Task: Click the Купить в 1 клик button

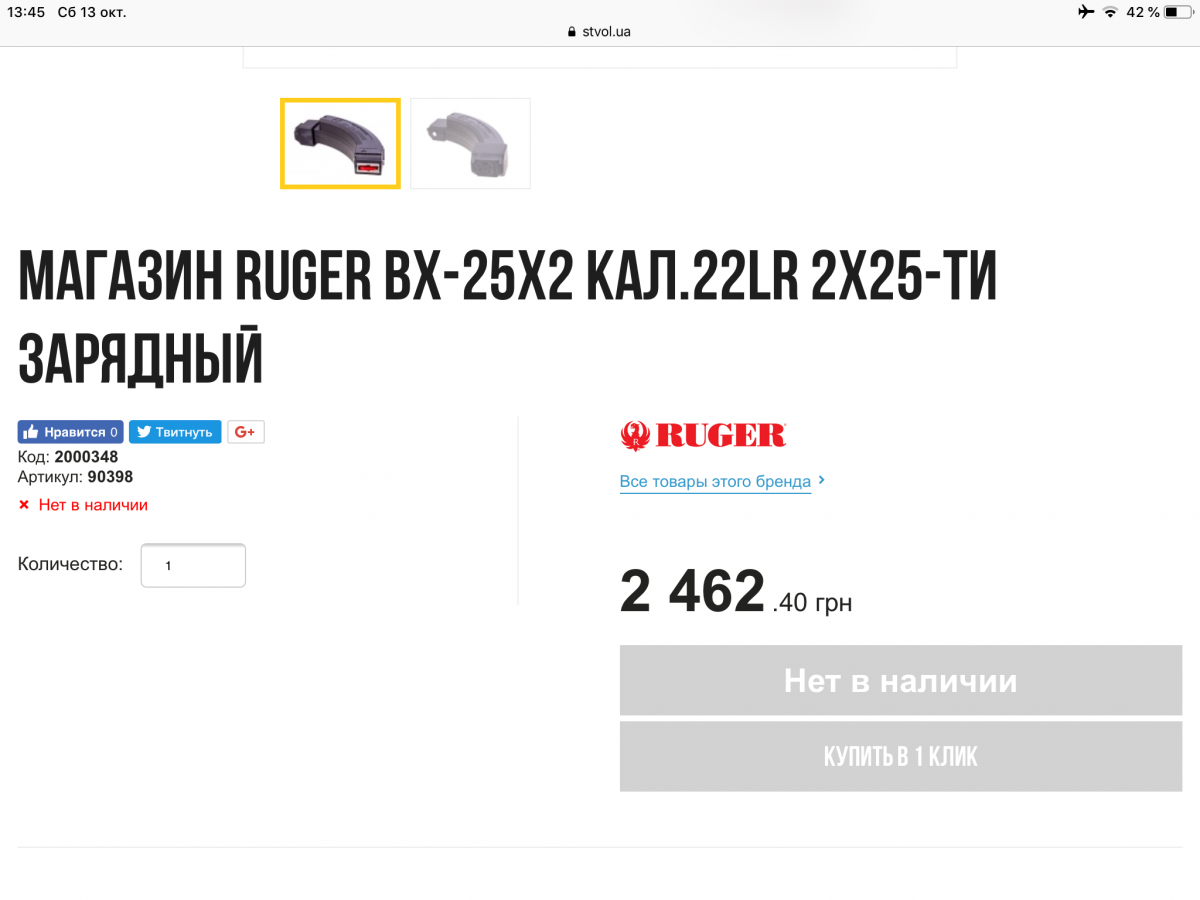Action: (x=901, y=756)
